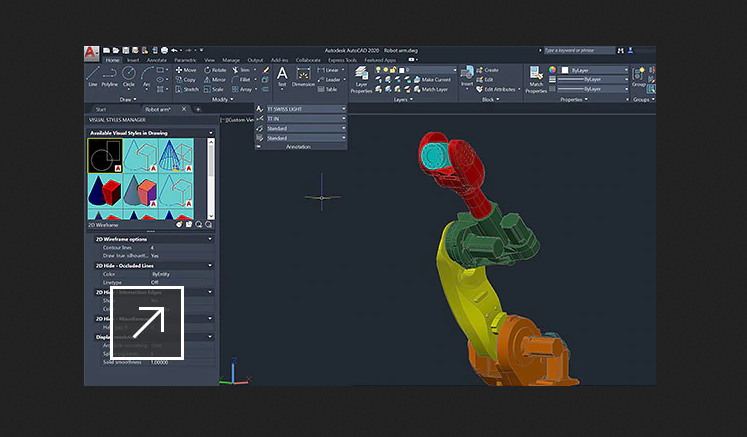The width and height of the screenshot is (747, 437).
Task: Click the Make Current layer button
Action: (431, 80)
